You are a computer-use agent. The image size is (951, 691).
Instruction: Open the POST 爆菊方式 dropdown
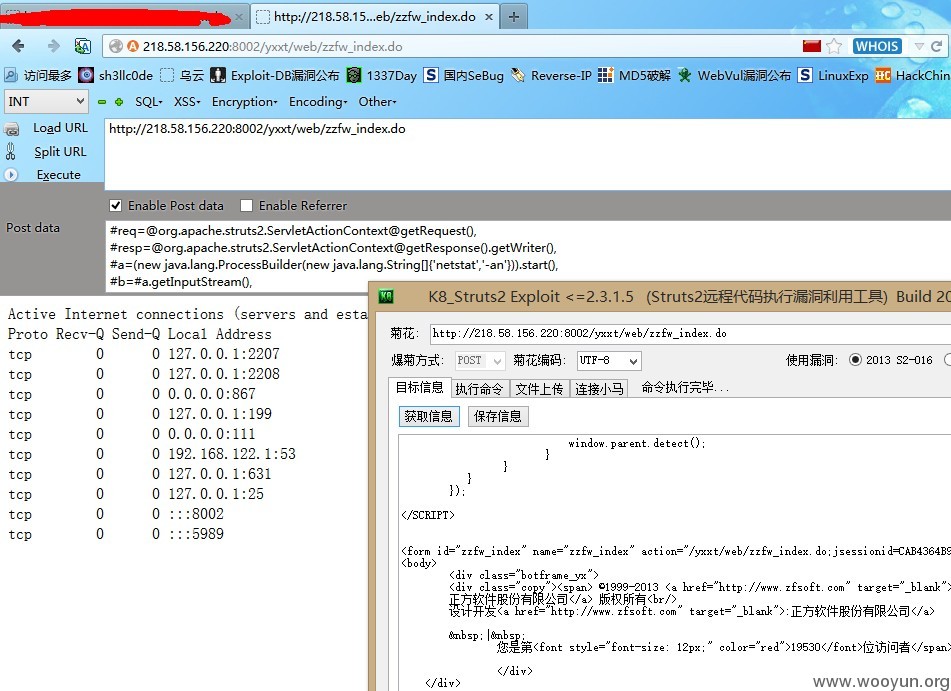480,360
